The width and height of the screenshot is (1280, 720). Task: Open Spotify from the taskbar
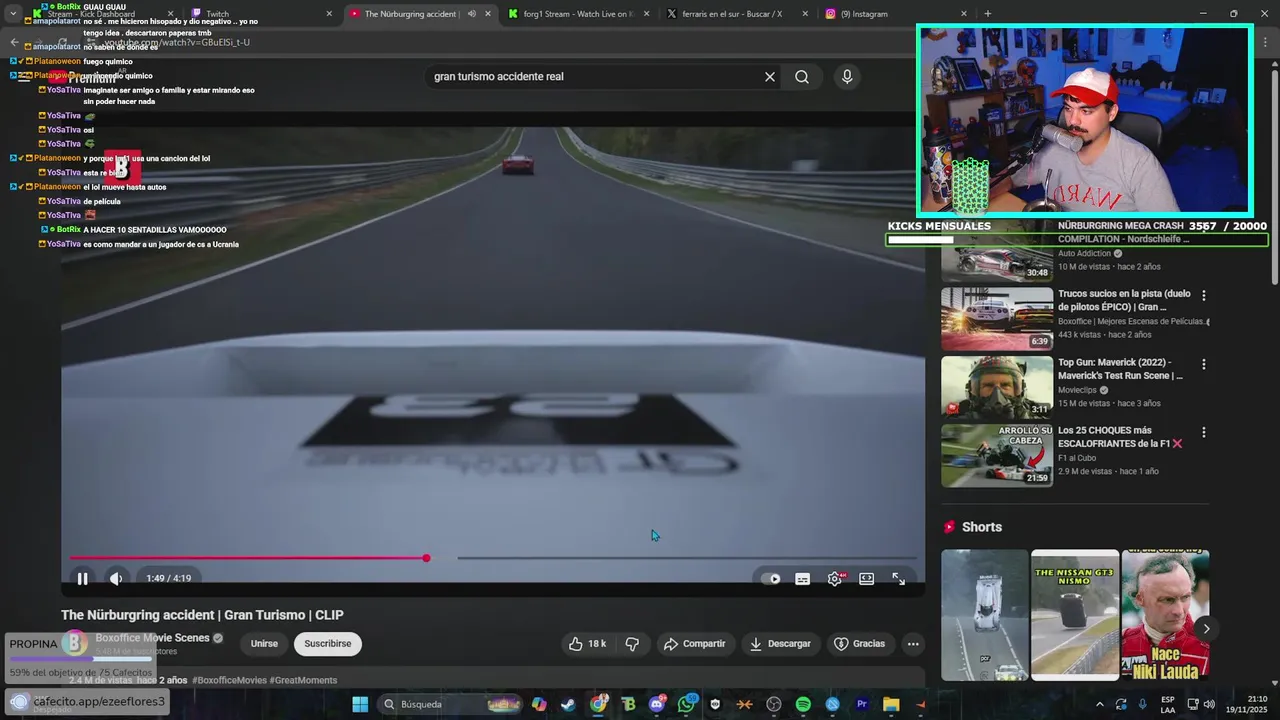803,704
